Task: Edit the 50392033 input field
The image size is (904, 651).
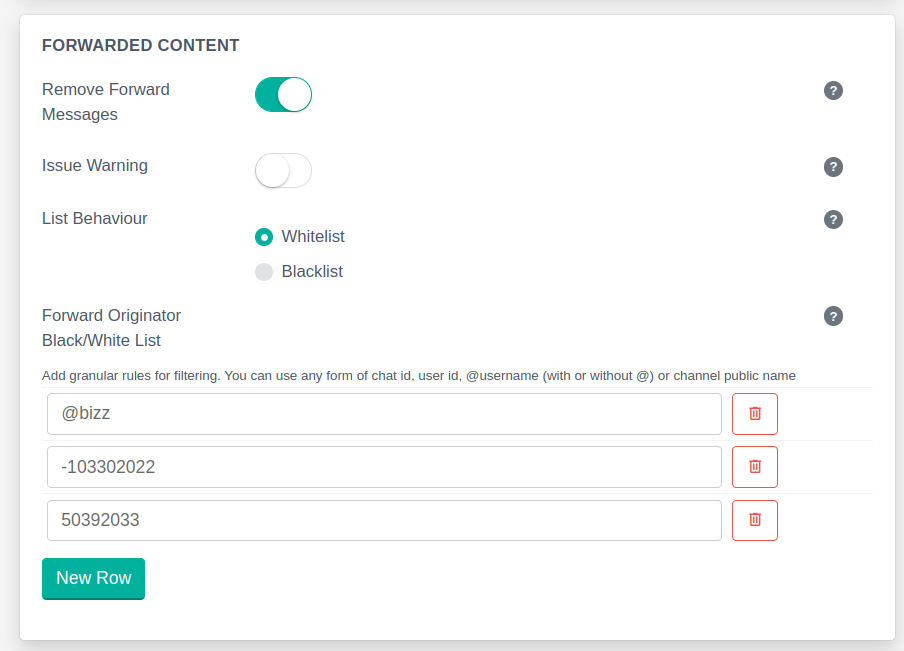Action: point(384,520)
